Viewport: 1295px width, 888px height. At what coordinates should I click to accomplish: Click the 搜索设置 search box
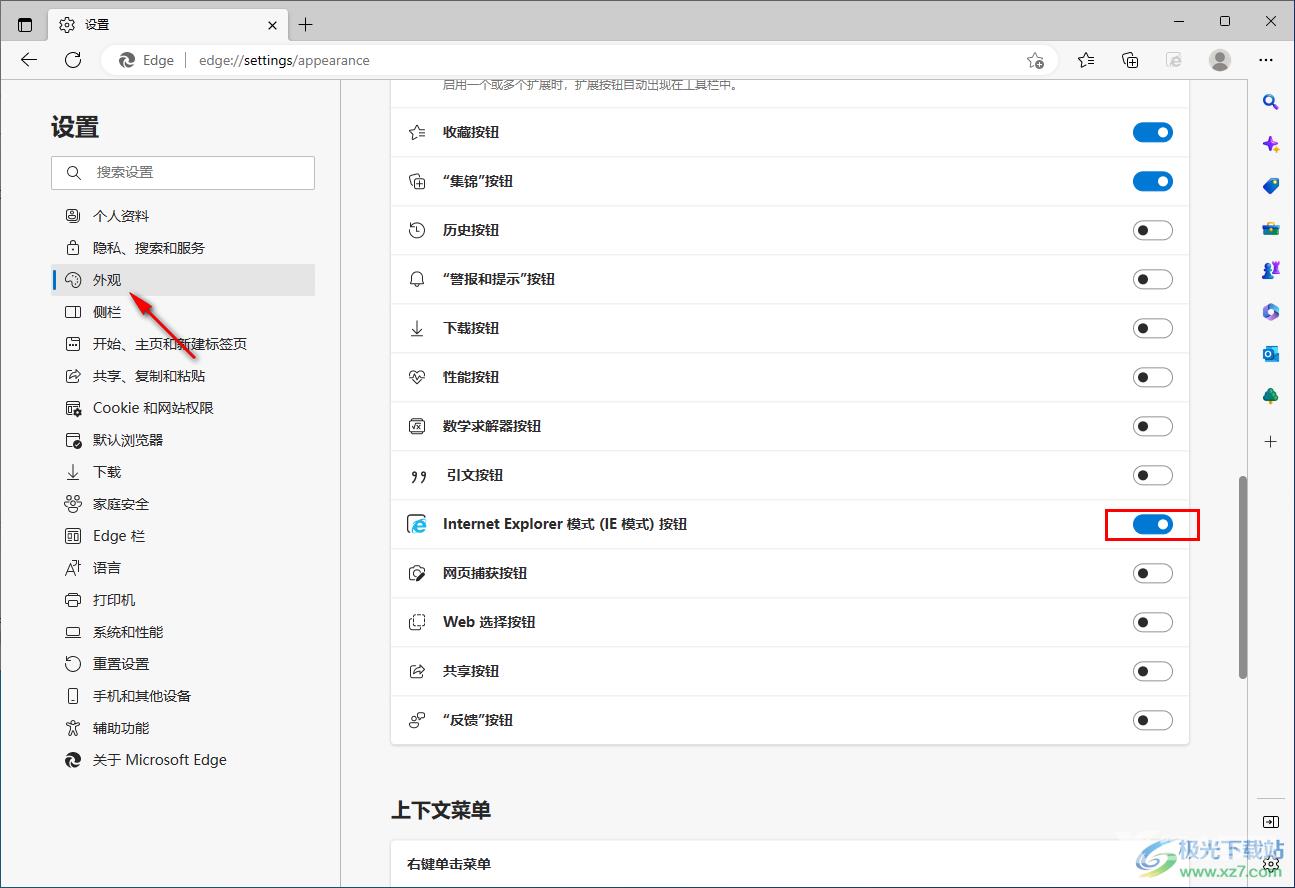(x=183, y=172)
